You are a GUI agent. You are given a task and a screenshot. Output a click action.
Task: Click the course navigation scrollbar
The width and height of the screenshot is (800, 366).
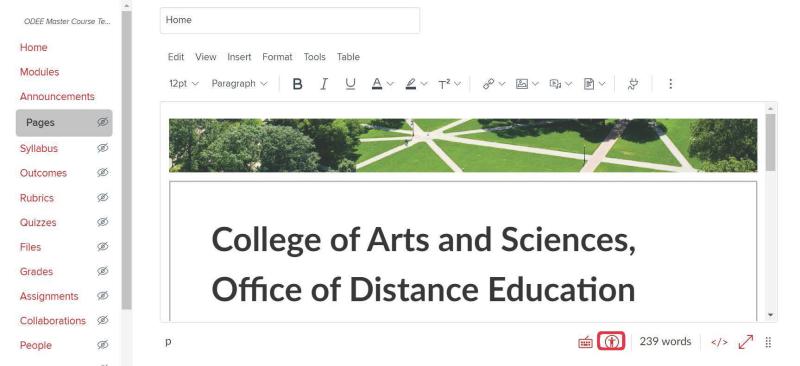pos(126,159)
